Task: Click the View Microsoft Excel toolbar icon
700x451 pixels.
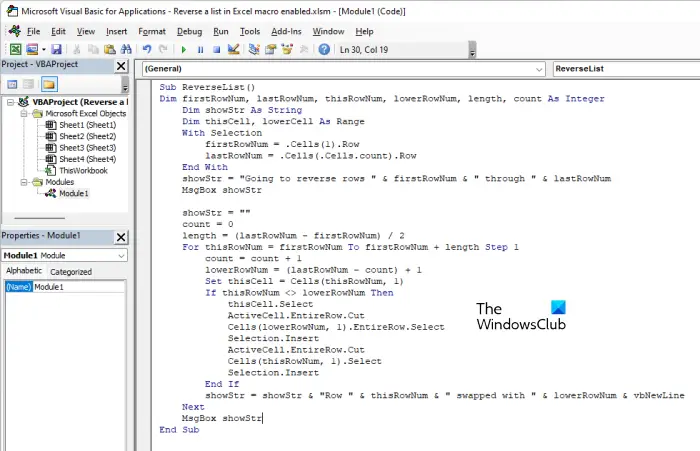Action: point(15,49)
